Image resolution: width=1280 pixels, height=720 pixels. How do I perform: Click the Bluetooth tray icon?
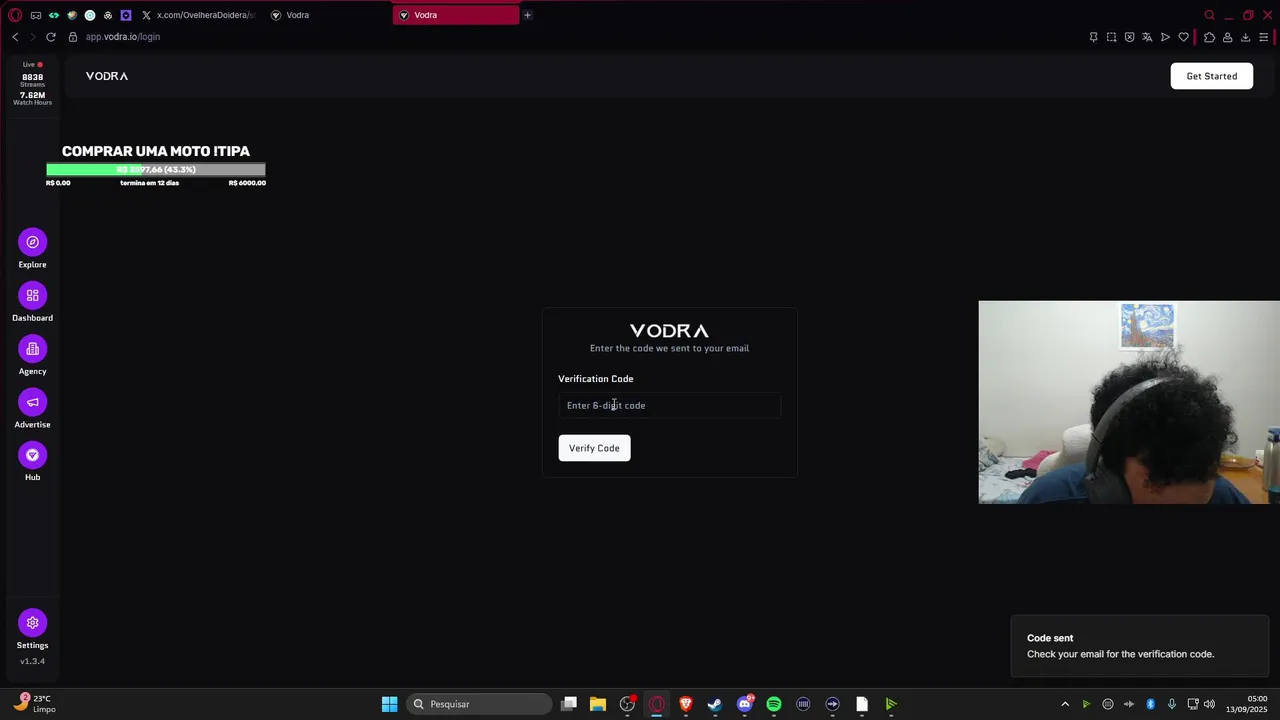coord(1150,704)
